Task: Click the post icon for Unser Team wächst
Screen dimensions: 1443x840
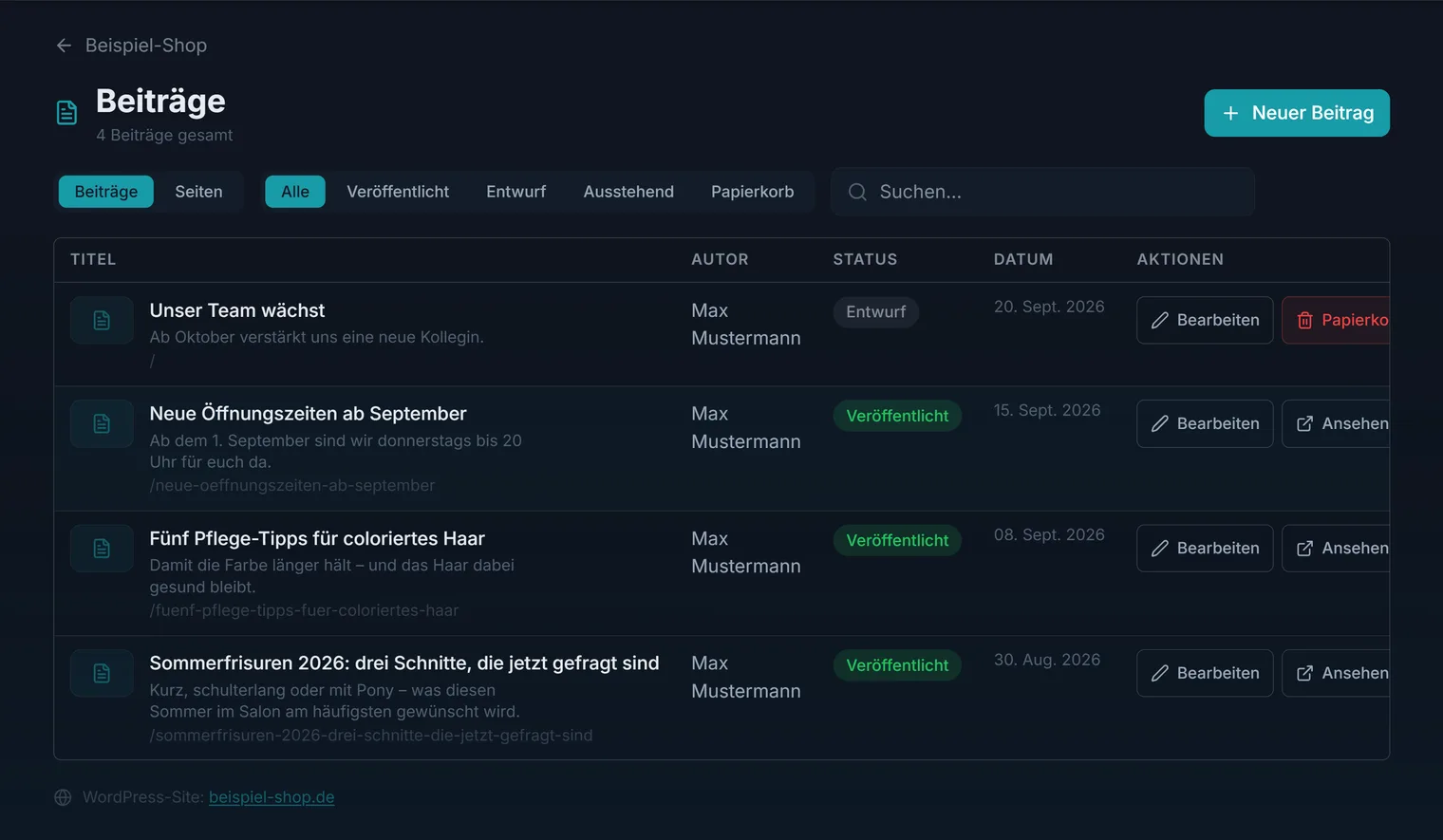Action: [x=102, y=320]
